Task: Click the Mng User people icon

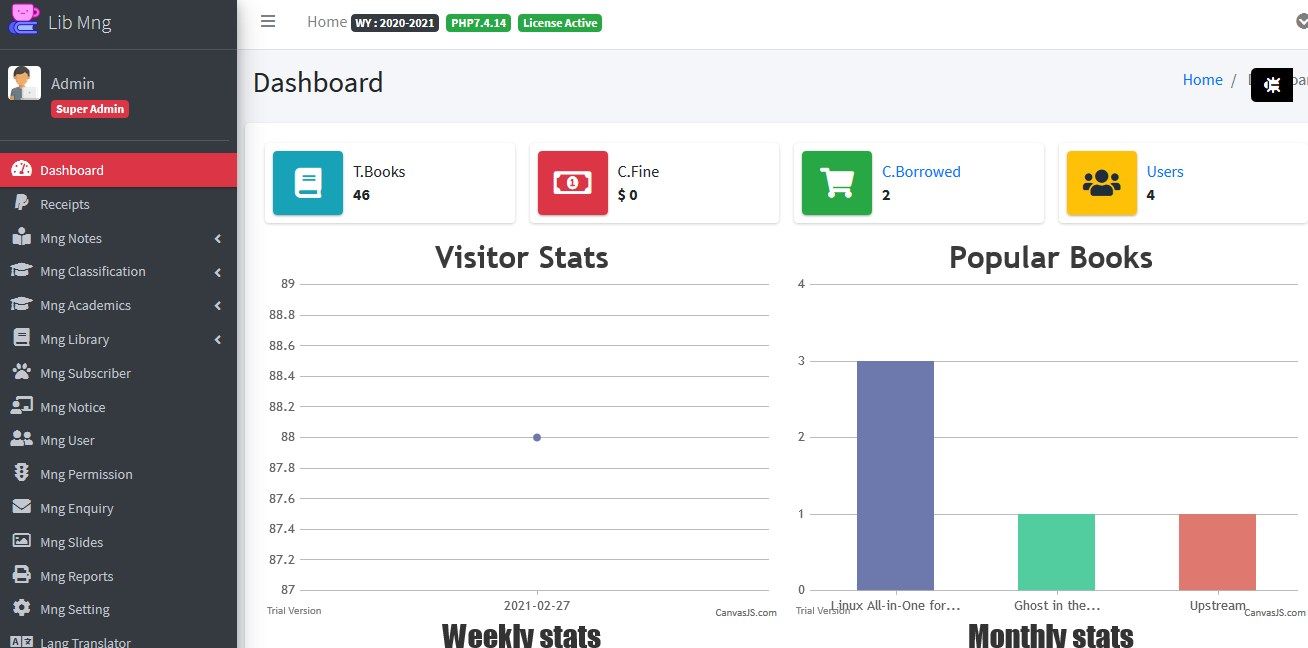Action: (x=21, y=439)
